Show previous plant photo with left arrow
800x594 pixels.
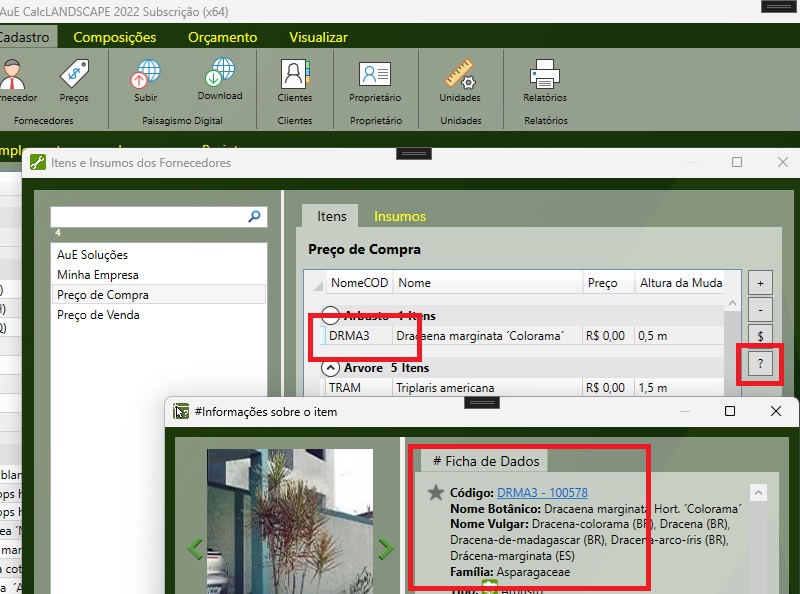(x=195, y=548)
